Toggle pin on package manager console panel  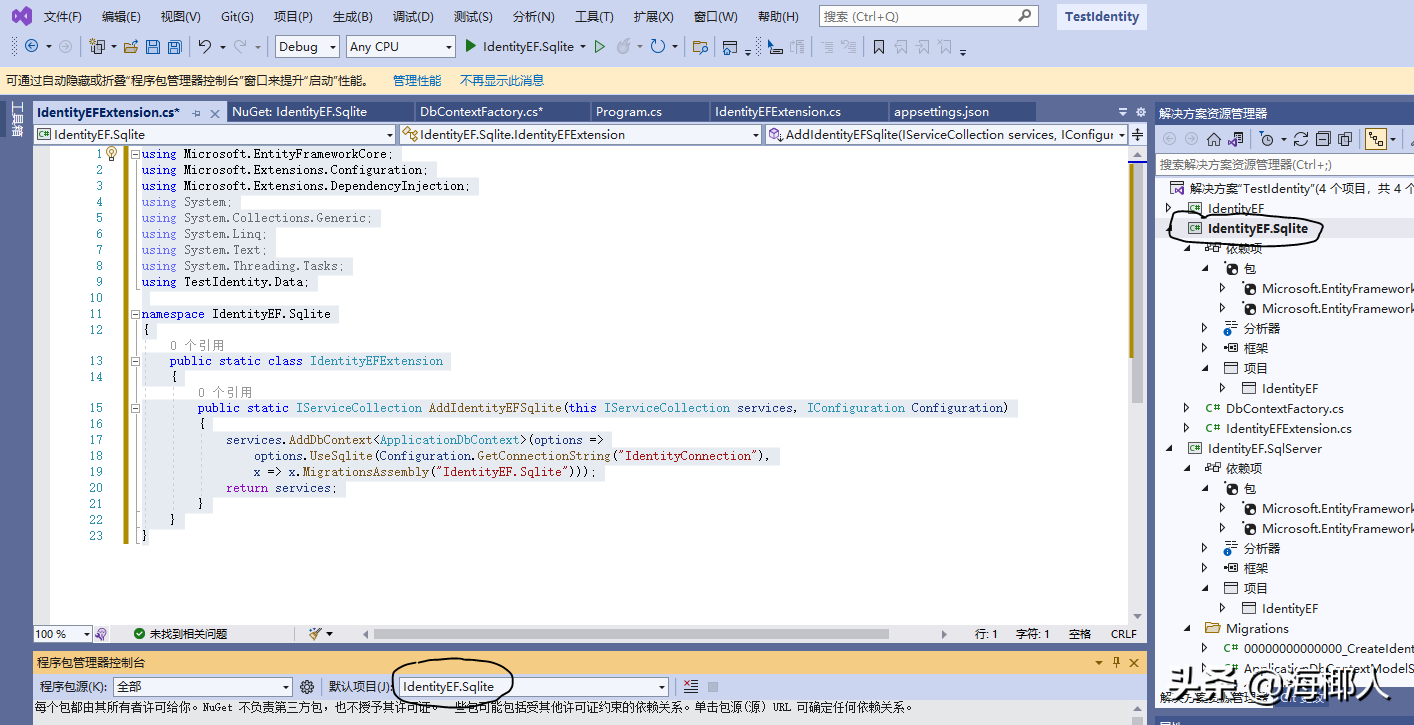coord(1116,662)
